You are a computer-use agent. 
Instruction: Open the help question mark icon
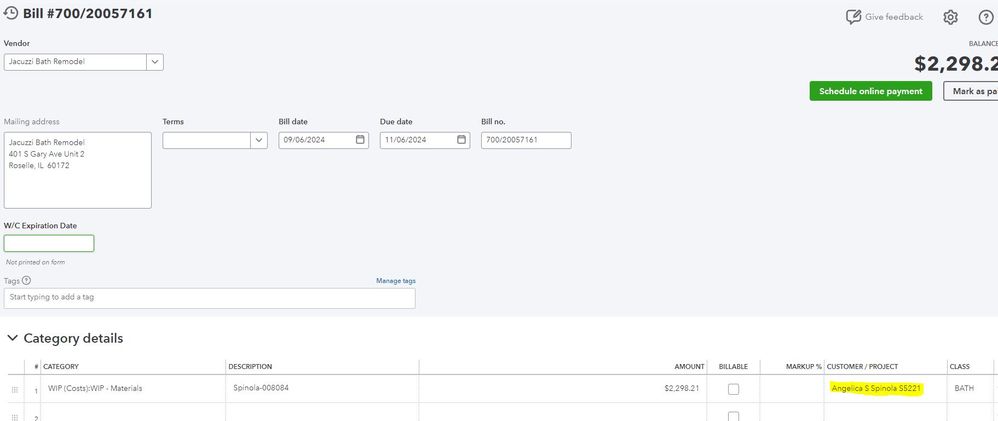pyautogui.click(x=985, y=17)
